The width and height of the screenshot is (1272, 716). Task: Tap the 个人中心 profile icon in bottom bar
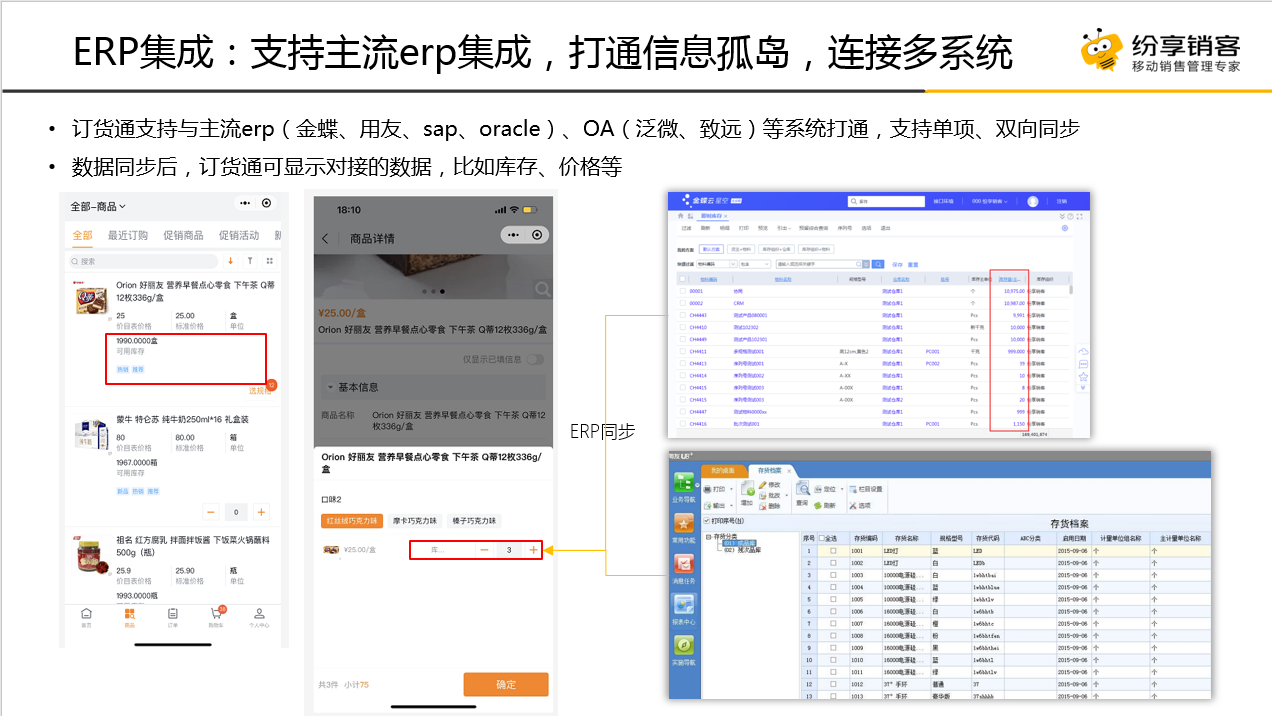click(x=259, y=616)
